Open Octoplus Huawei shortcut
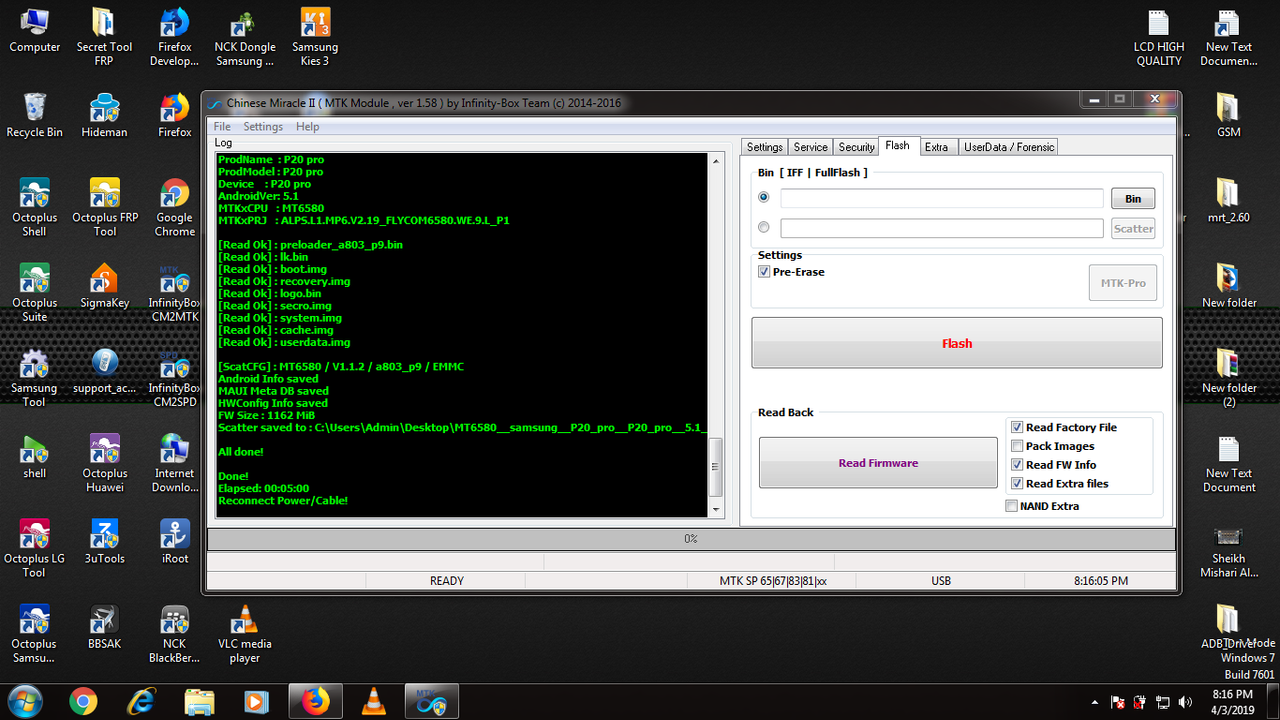 104,463
